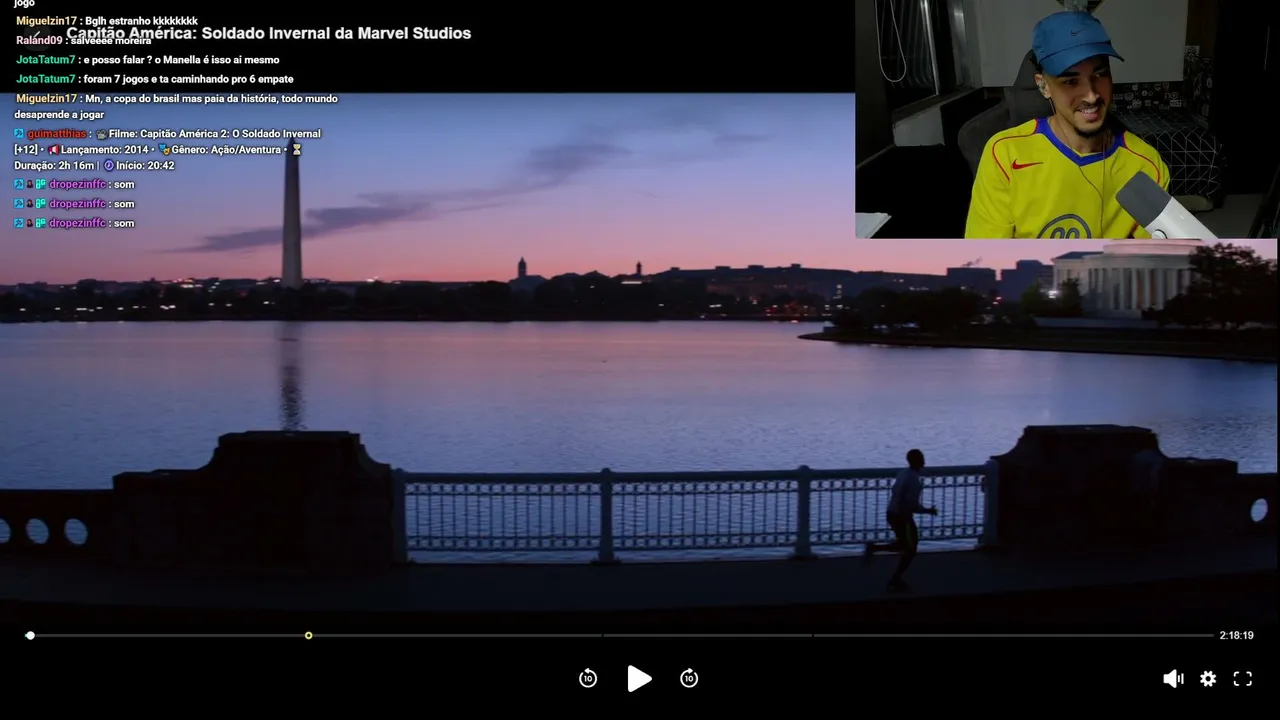The width and height of the screenshot is (1280, 720).
Task: Select 'Filme: Capitão América 2: O Soldado Invernal'
Action: (x=215, y=134)
